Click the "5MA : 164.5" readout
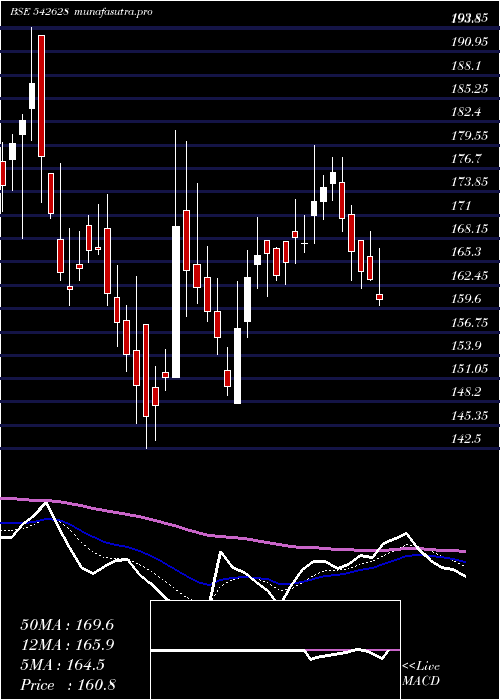This screenshot has height=700, width=500. pyautogui.click(x=63, y=665)
